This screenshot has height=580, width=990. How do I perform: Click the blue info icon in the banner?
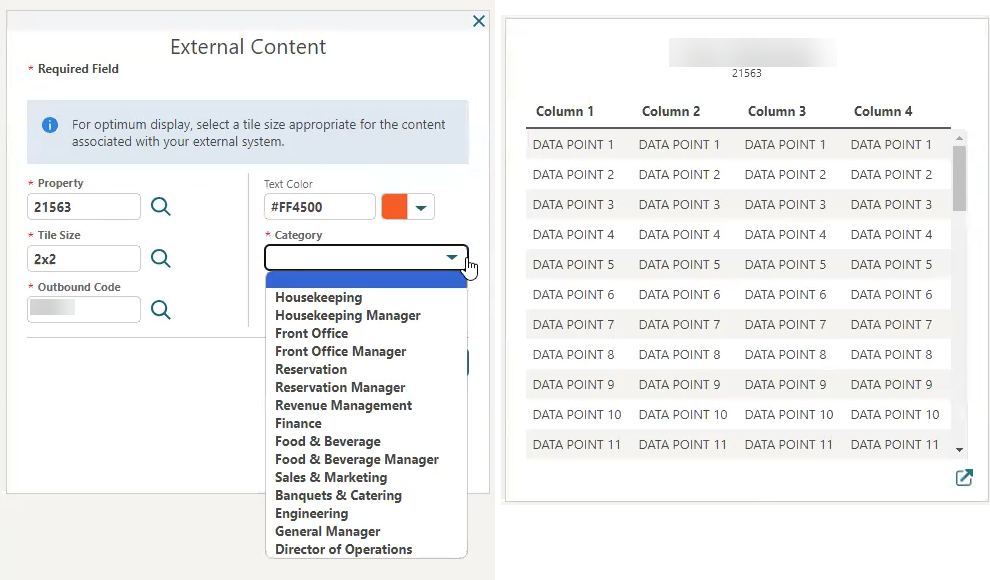click(x=50, y=124)
